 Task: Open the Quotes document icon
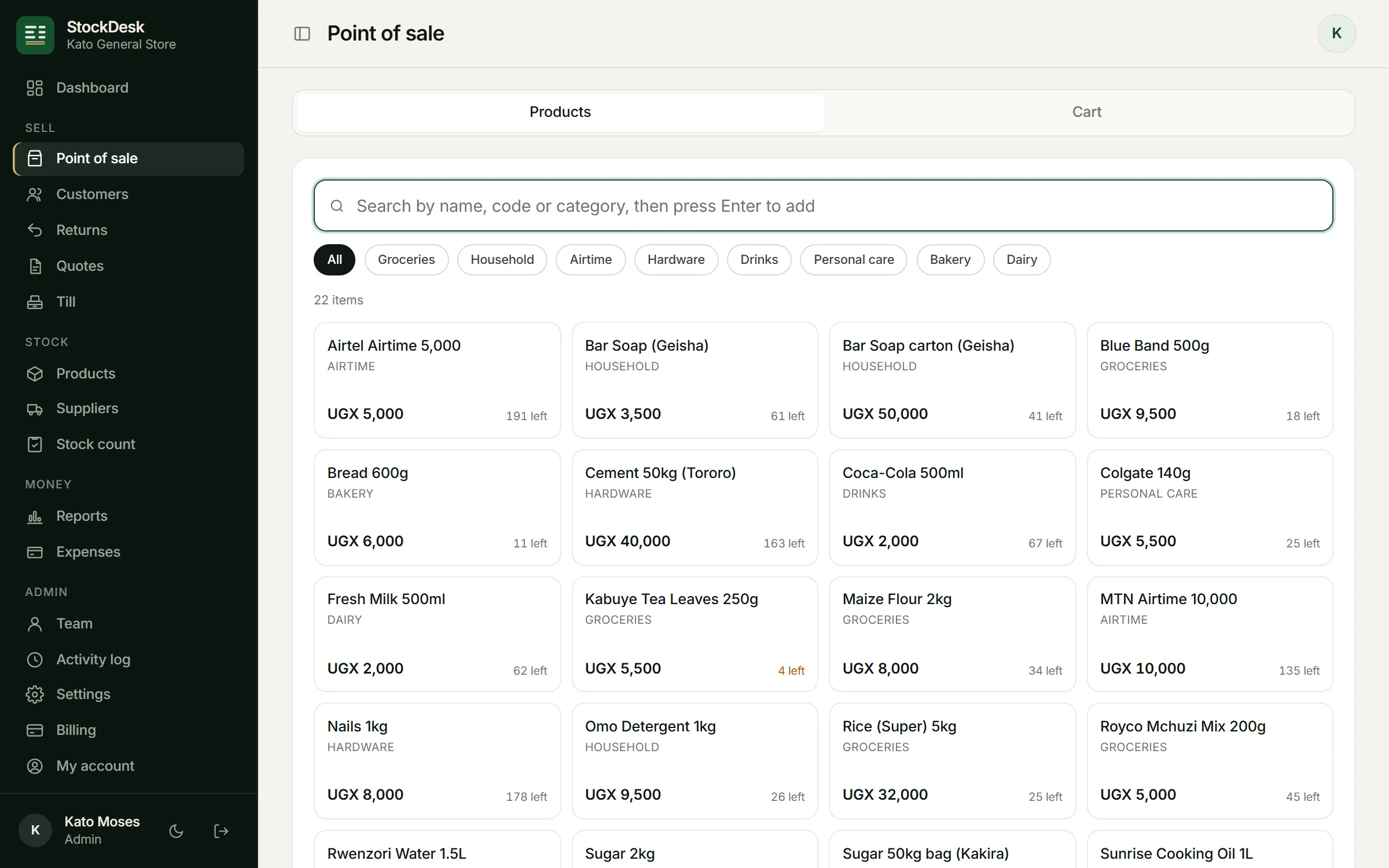click(x=35, y=266)
